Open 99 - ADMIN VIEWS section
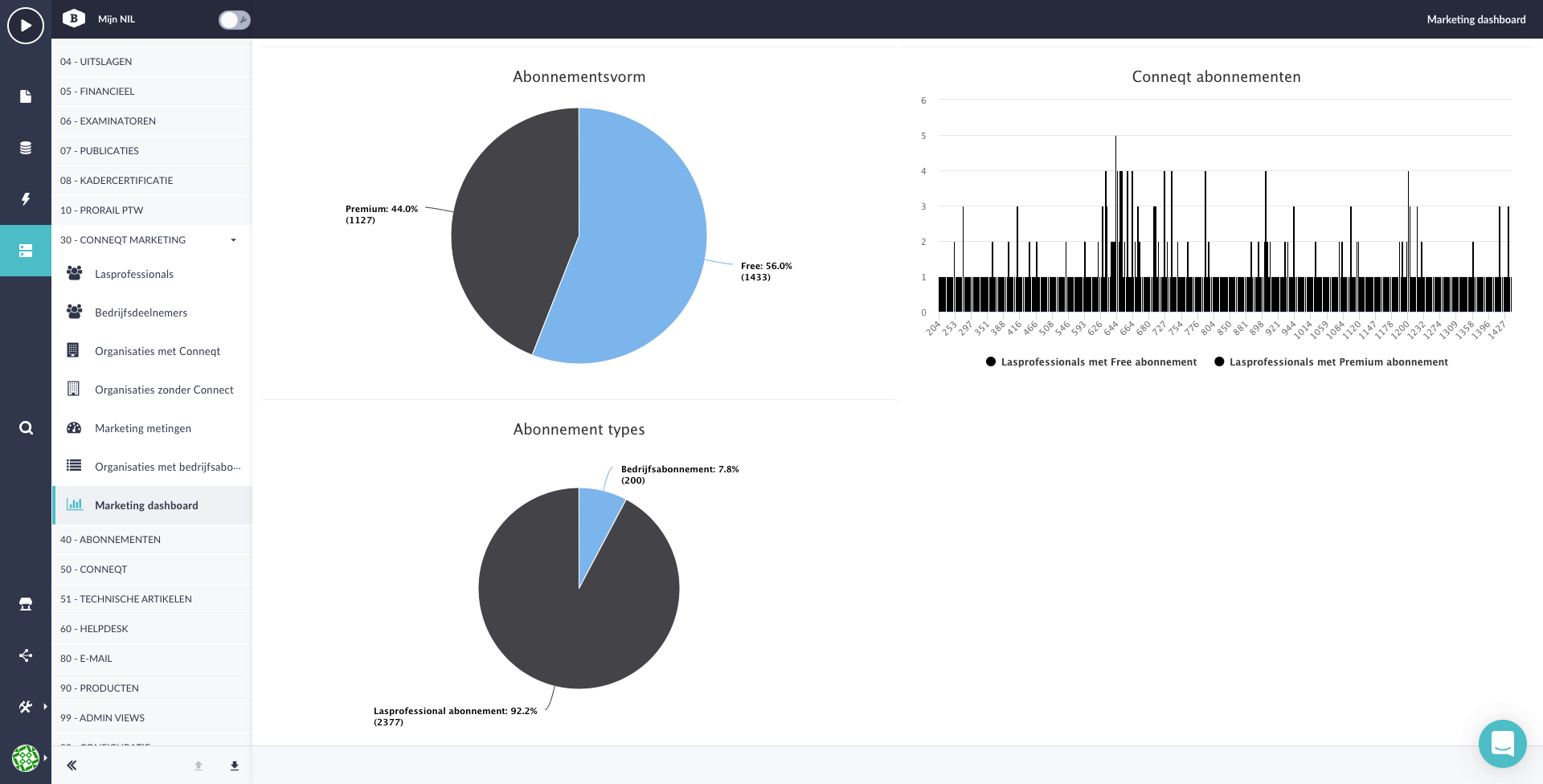This screenshot has height=784, width=1543. [x=152, y=718]
